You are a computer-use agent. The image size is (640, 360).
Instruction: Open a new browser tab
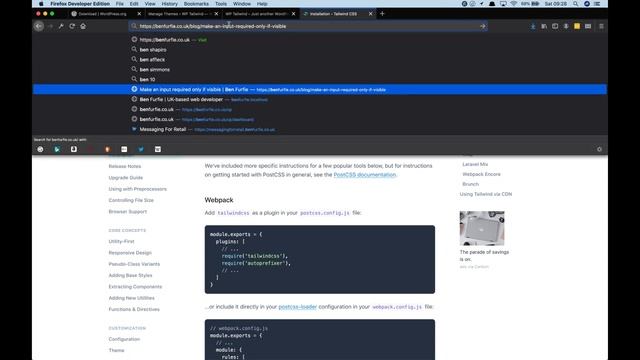tap(382, 13)
